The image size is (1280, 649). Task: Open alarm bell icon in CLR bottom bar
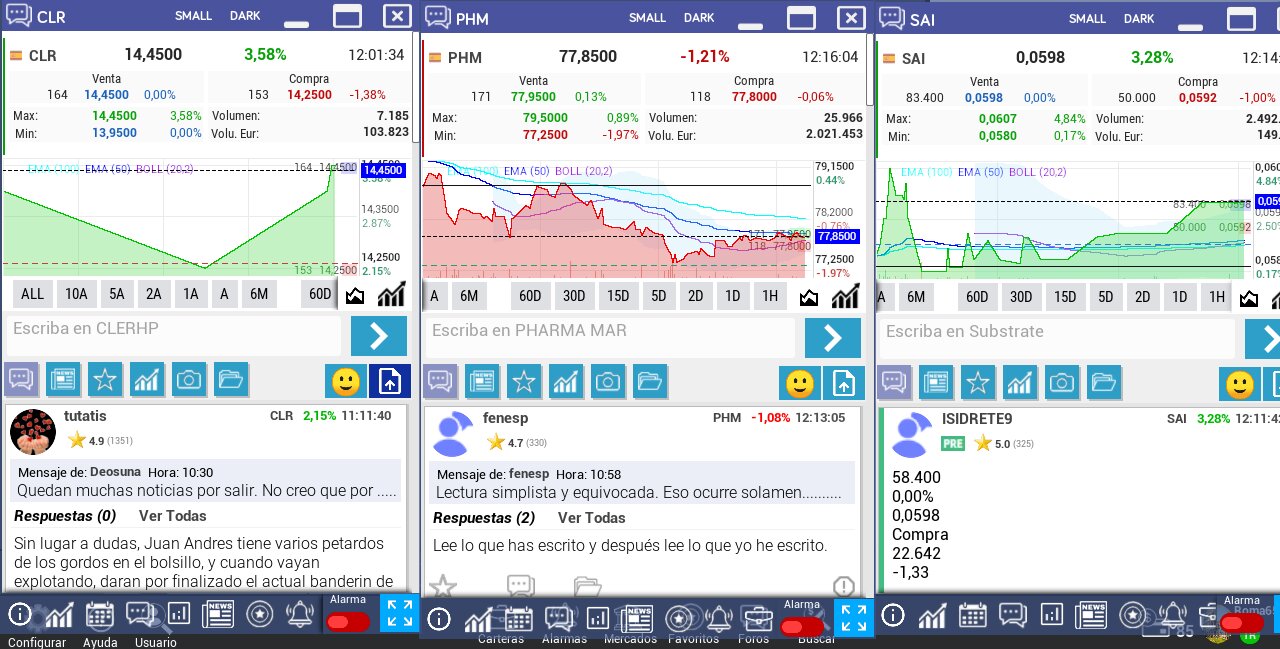click(300, 614)
